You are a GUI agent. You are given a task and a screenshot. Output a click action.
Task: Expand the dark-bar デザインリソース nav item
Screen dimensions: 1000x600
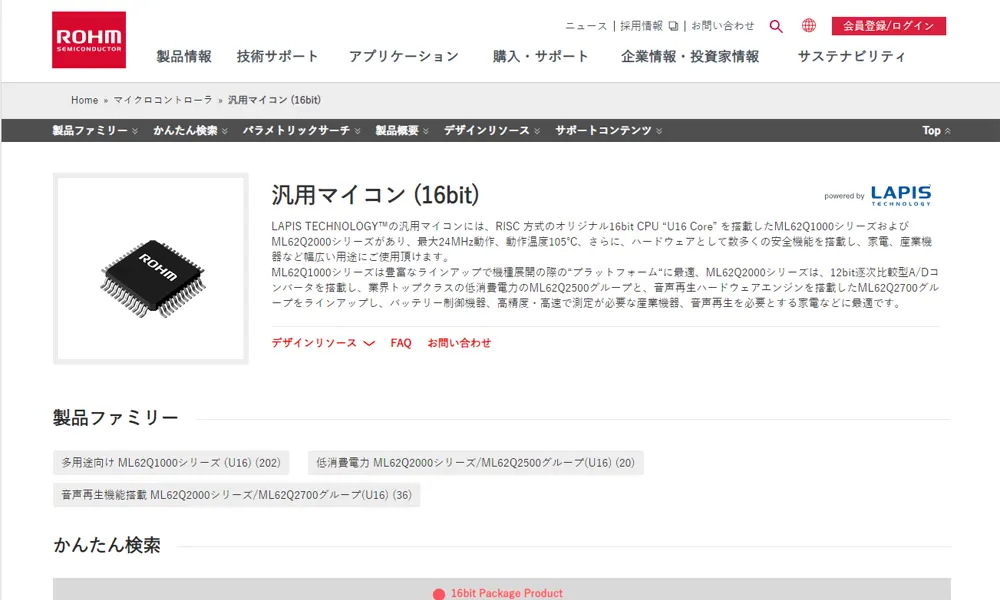click(492, 130)
